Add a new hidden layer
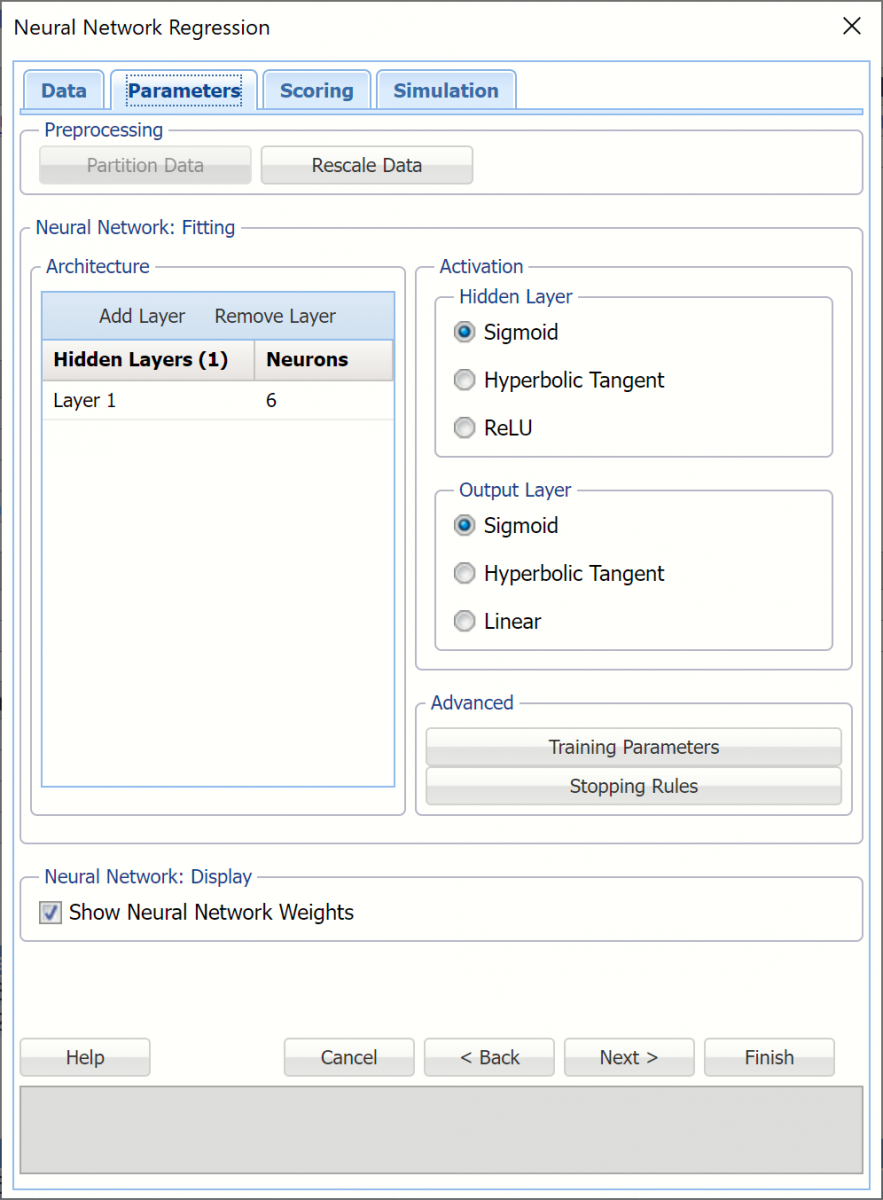 [x=142, y=316]
